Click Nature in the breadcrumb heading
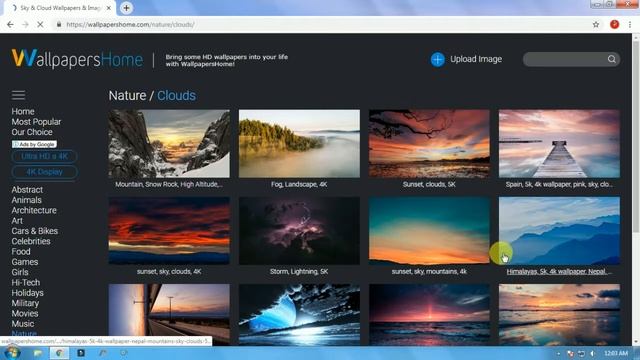 pos(127,96)
